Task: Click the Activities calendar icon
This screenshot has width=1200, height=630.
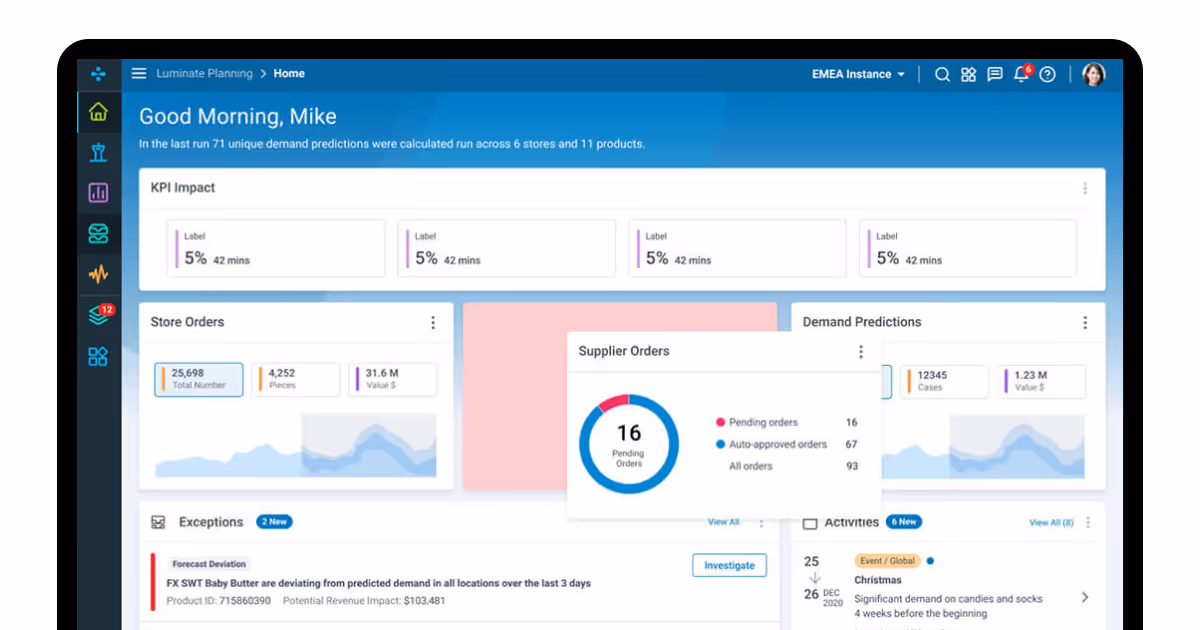Action: coord(810,523)
